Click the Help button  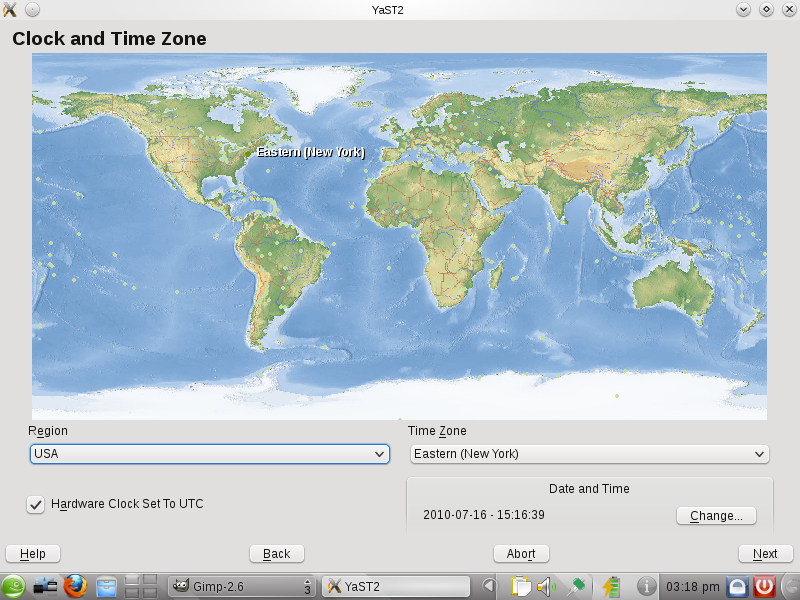pyautogui.click(x=33, y=554)
